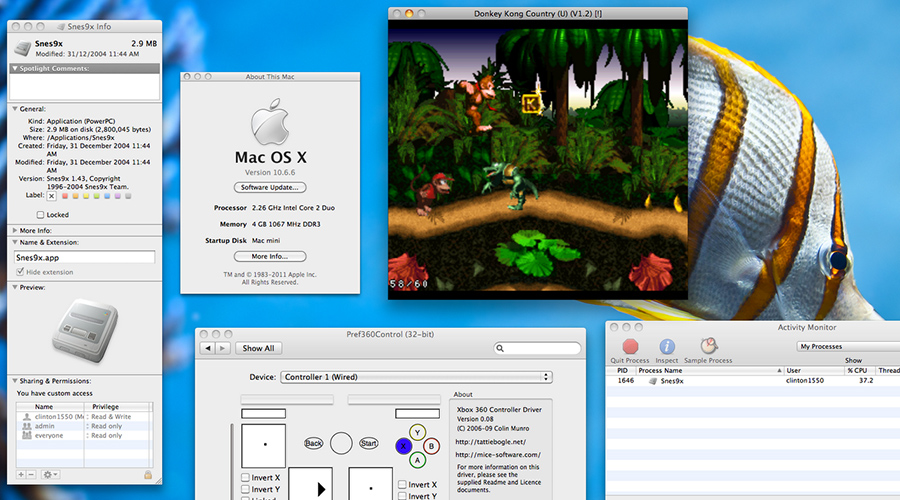
Task: Open privilege popup for clinton1550 Read & Write
Action: click(x=119, y=417)
